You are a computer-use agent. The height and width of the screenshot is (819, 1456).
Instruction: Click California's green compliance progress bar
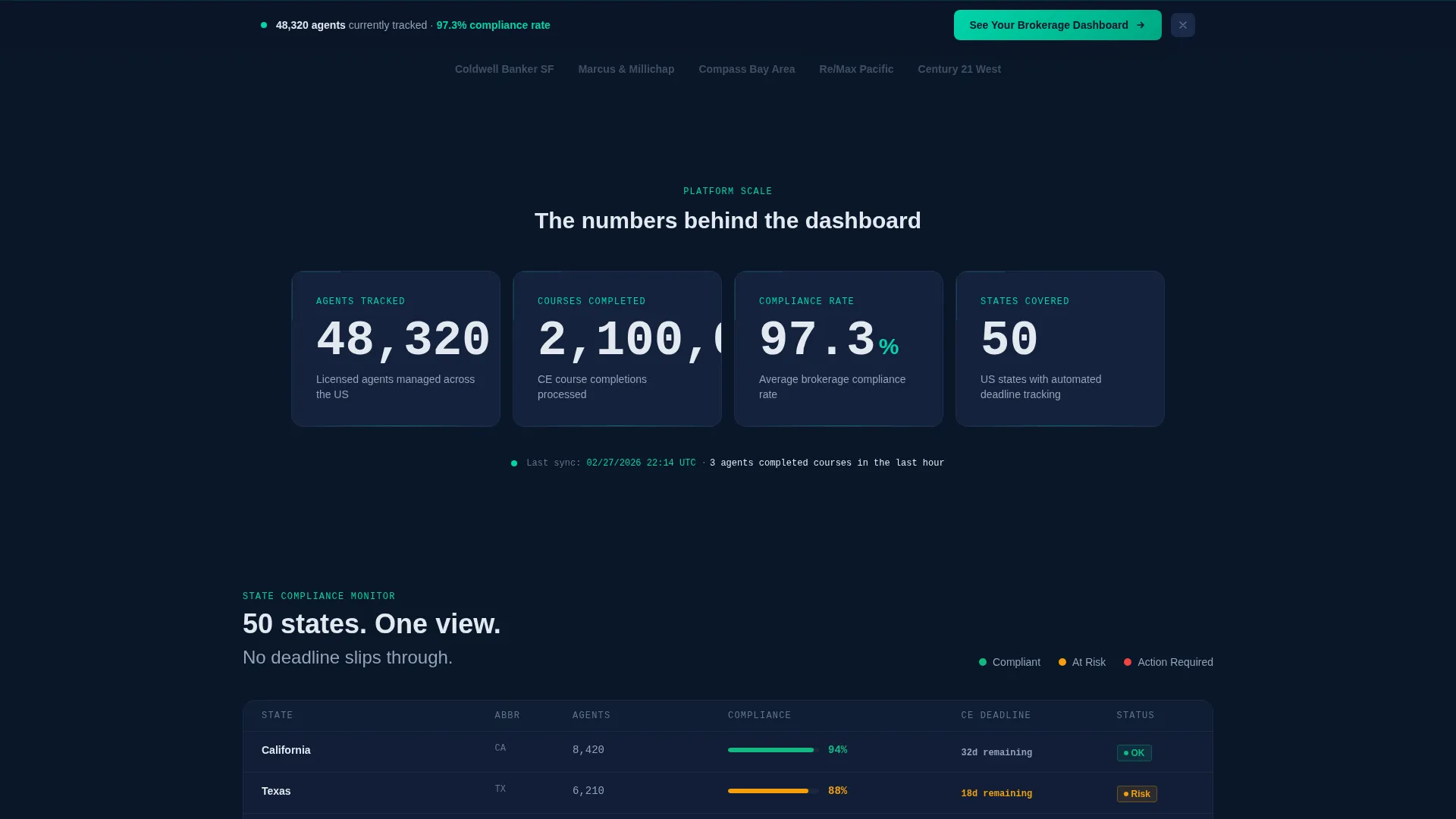click(773, 750)
